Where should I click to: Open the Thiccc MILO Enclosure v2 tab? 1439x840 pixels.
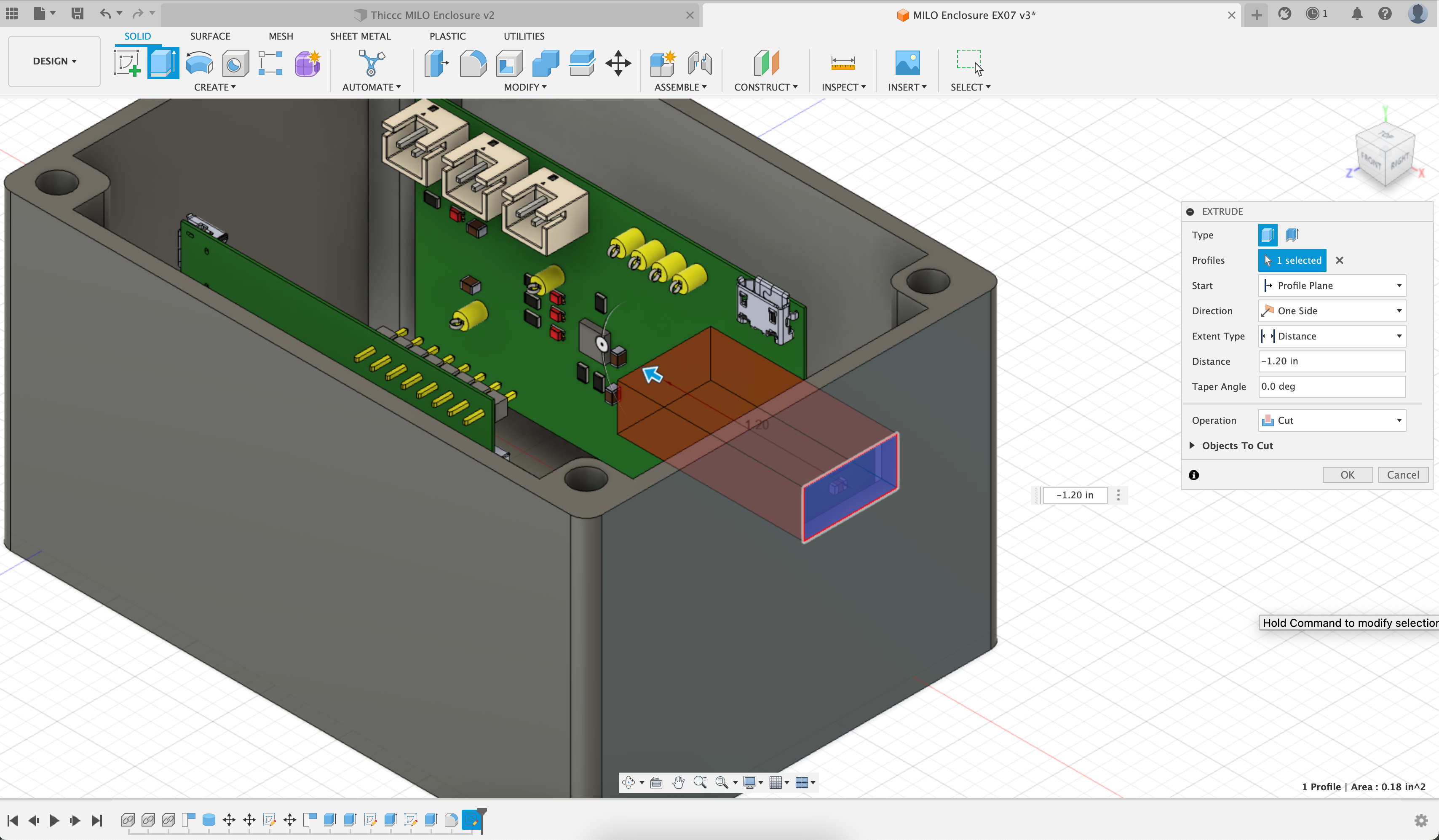tap(432, 15)
